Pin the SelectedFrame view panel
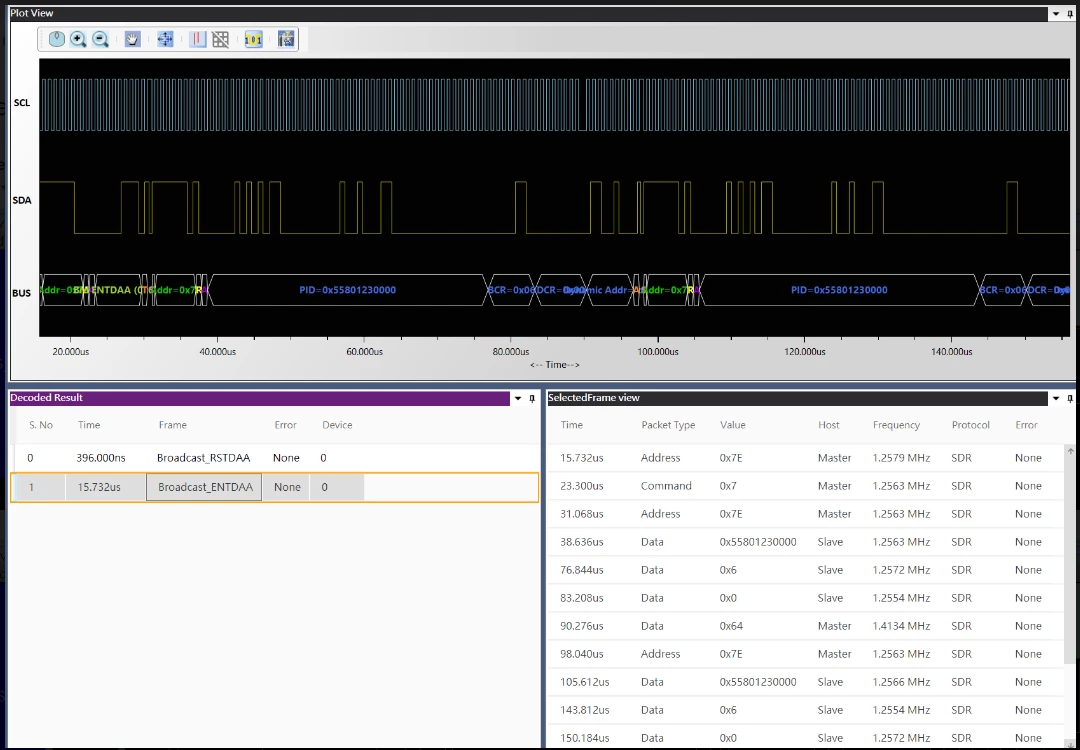Image resolution: width=1080 pixels, height=750 pixels. point(1068,398)
